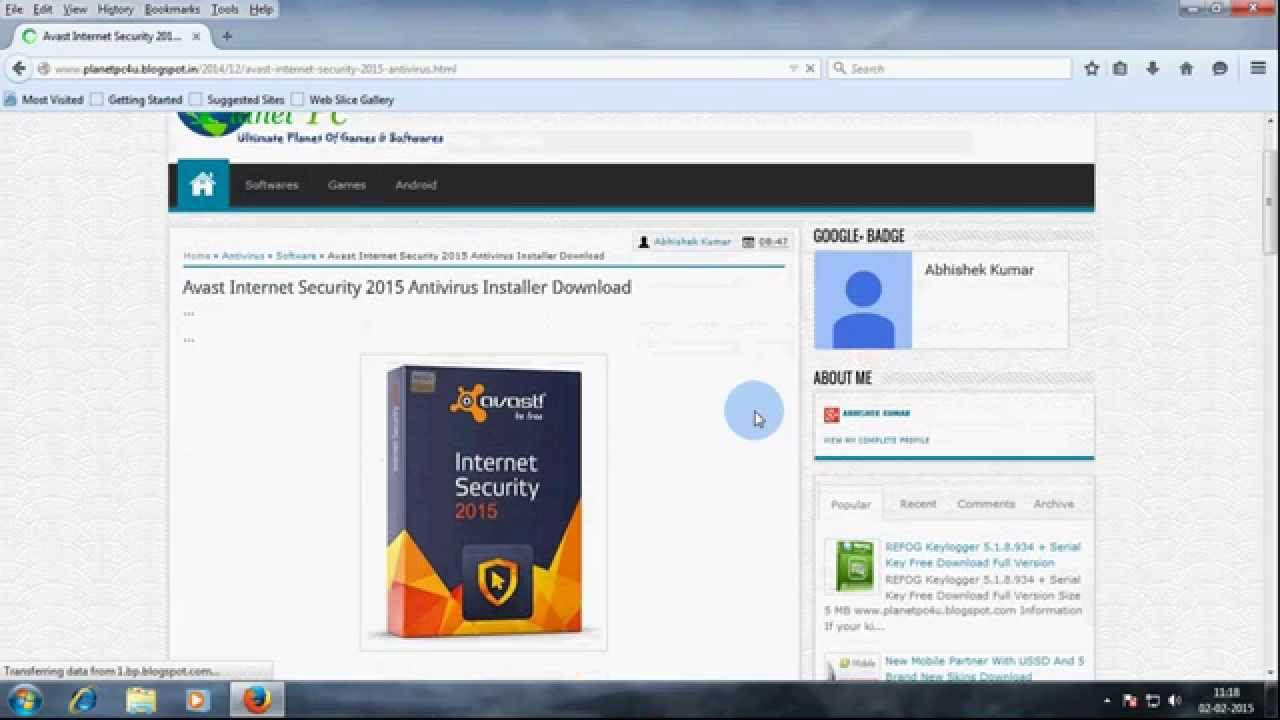
Task: Click the Firefox taskbar icon
Action: pyautogui.click(x=257, y=700)
